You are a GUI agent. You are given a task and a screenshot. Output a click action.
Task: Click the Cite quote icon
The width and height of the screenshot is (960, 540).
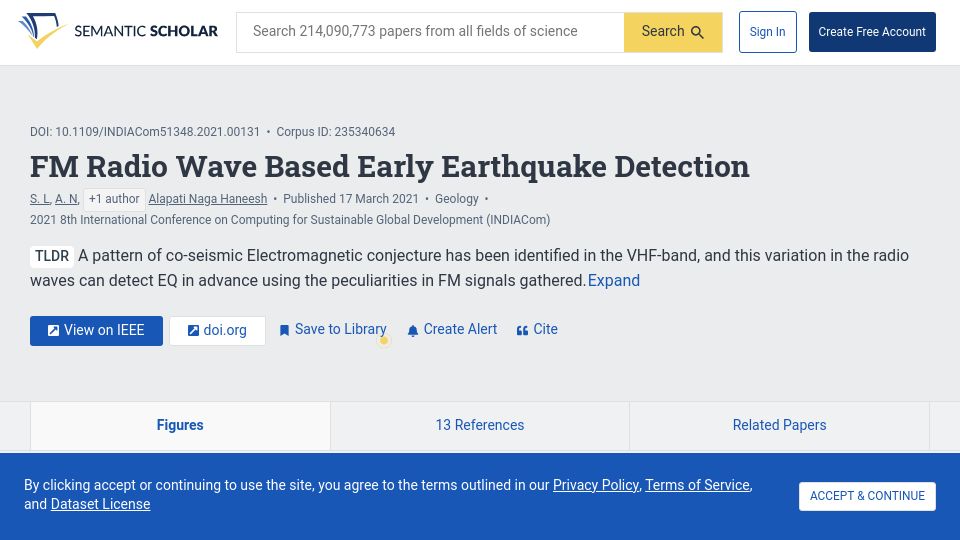522,331
